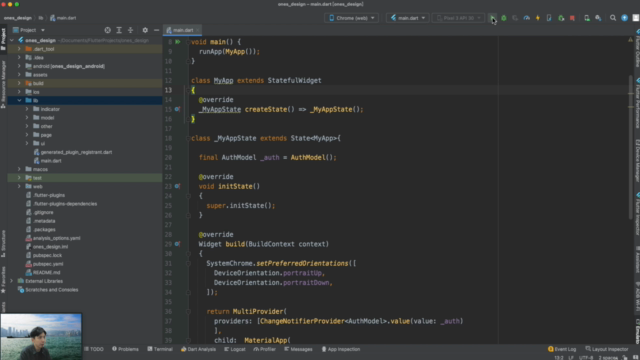Open Search Everywhere magnifier icon
This screenshot has width=640, height=360.
pos(613,18)
